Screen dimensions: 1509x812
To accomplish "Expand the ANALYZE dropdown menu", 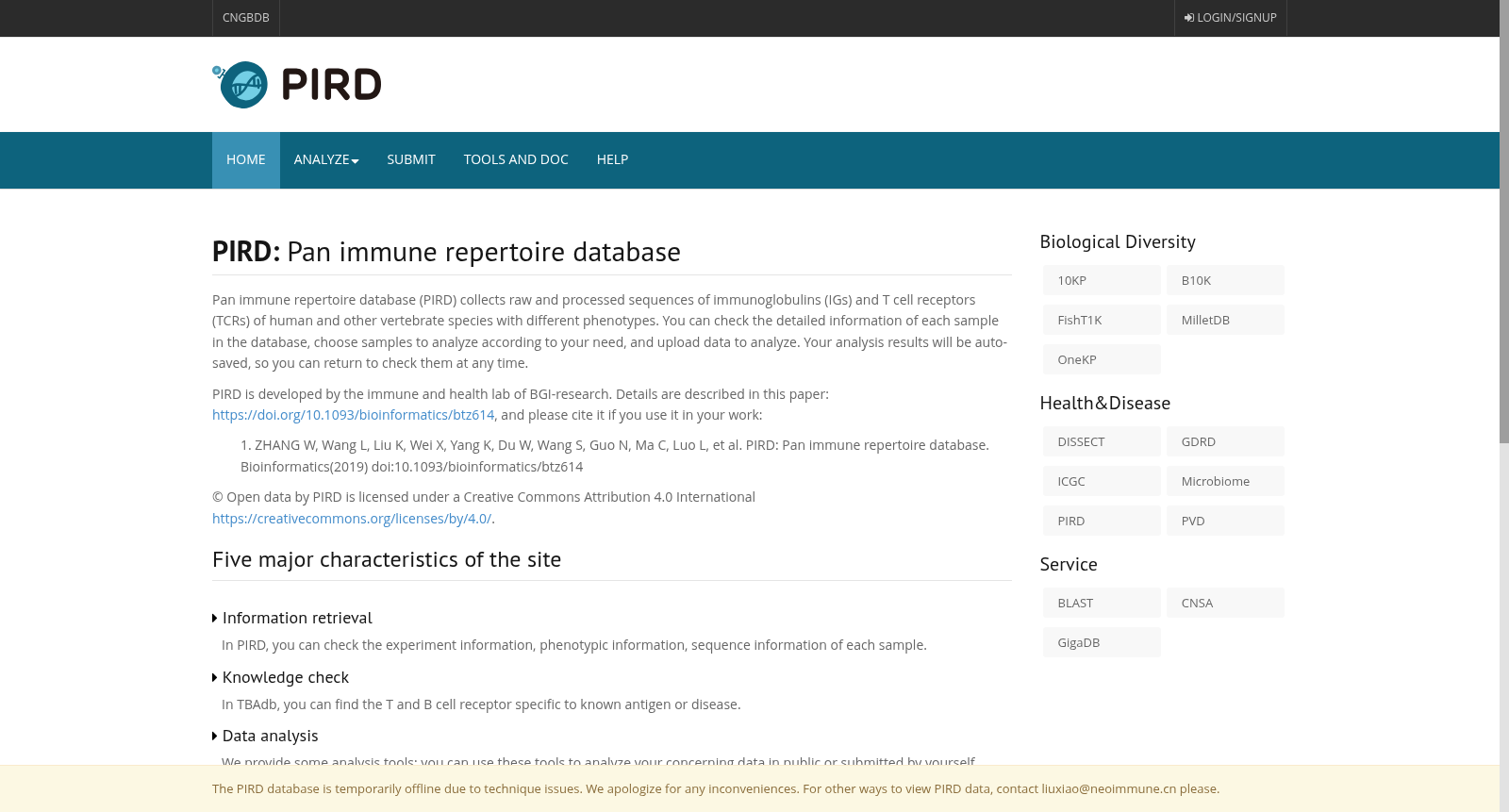I will click(326, 160).
